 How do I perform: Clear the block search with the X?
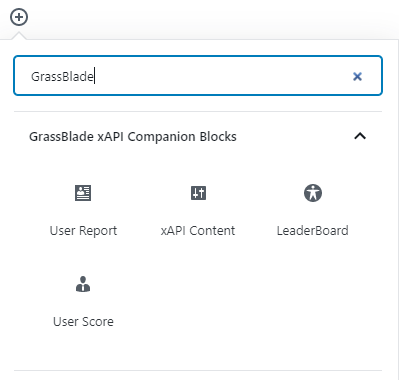pyautogui.click(x=357, y=77)
